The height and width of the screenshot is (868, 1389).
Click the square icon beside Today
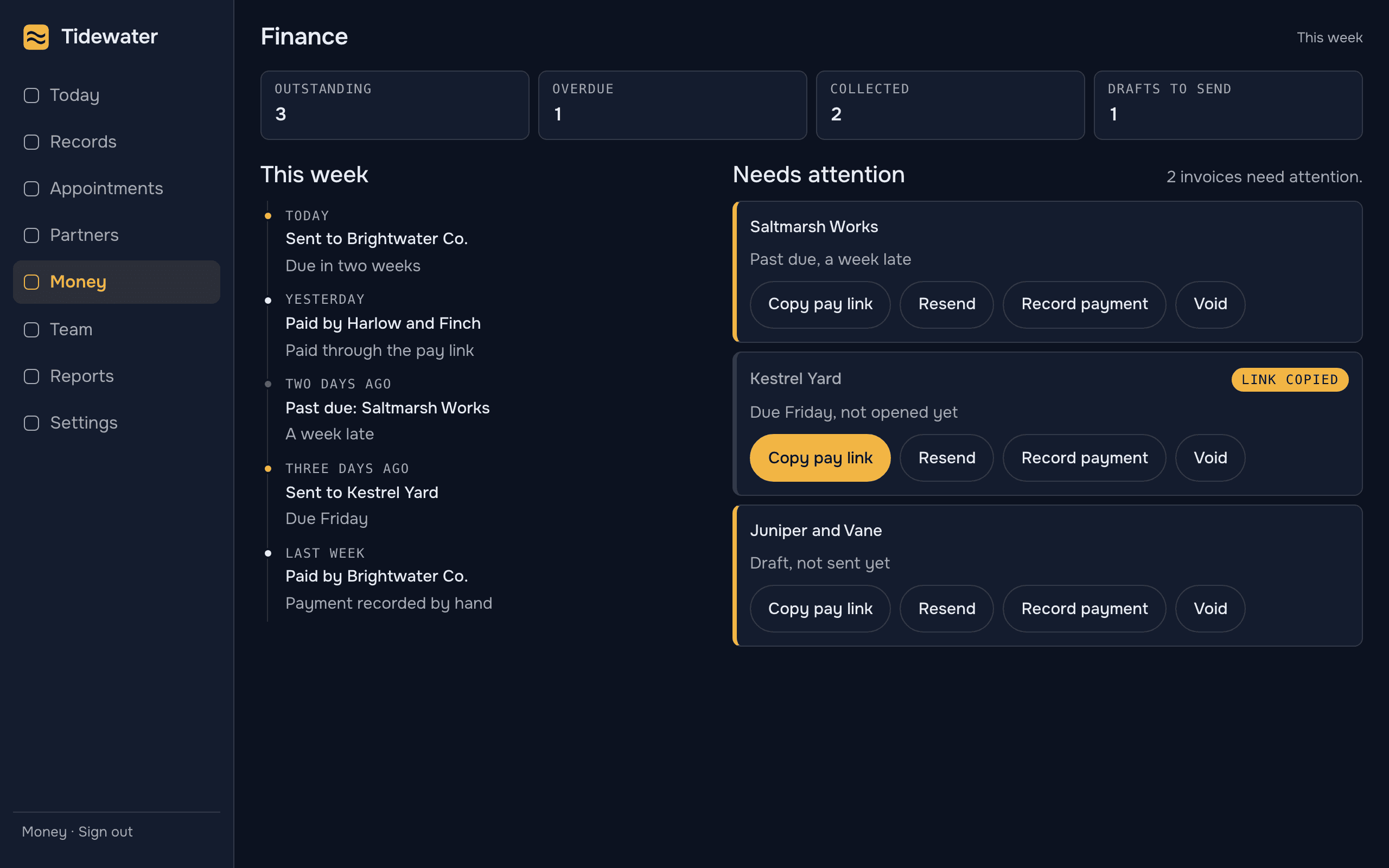click(31, 95)
